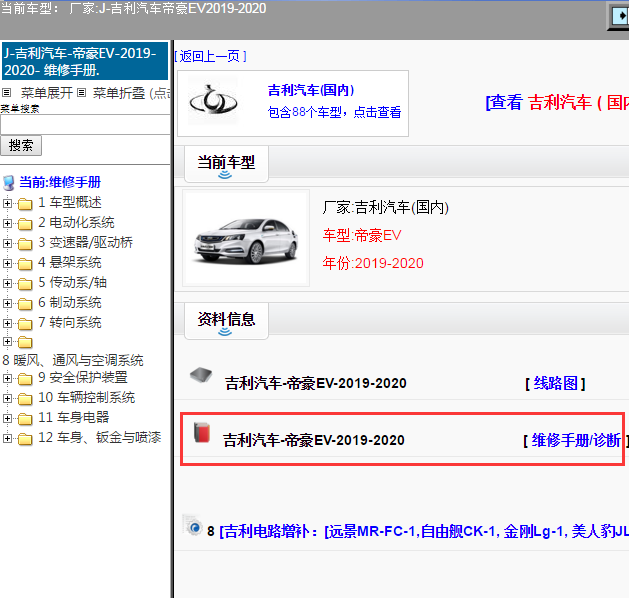Click the 返回上一页 link
629x598 pixels.
point(210,56)
